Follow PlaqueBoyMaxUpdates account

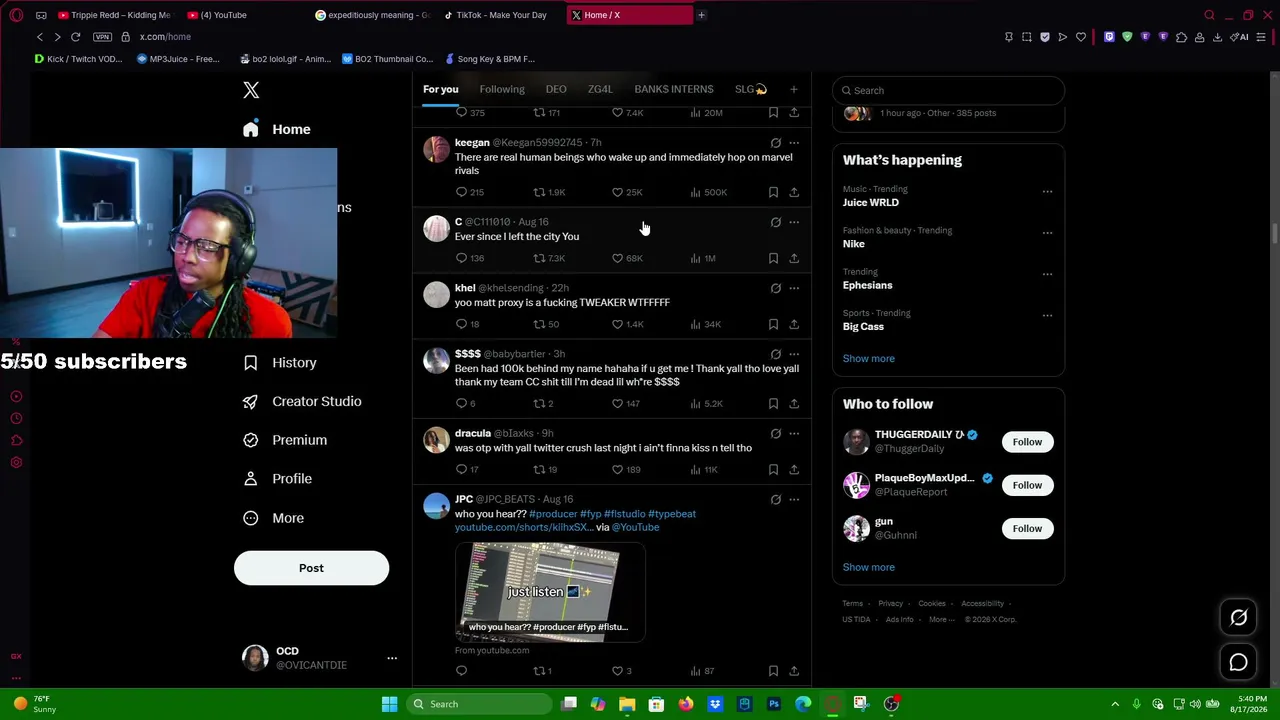pos(1027,485)
